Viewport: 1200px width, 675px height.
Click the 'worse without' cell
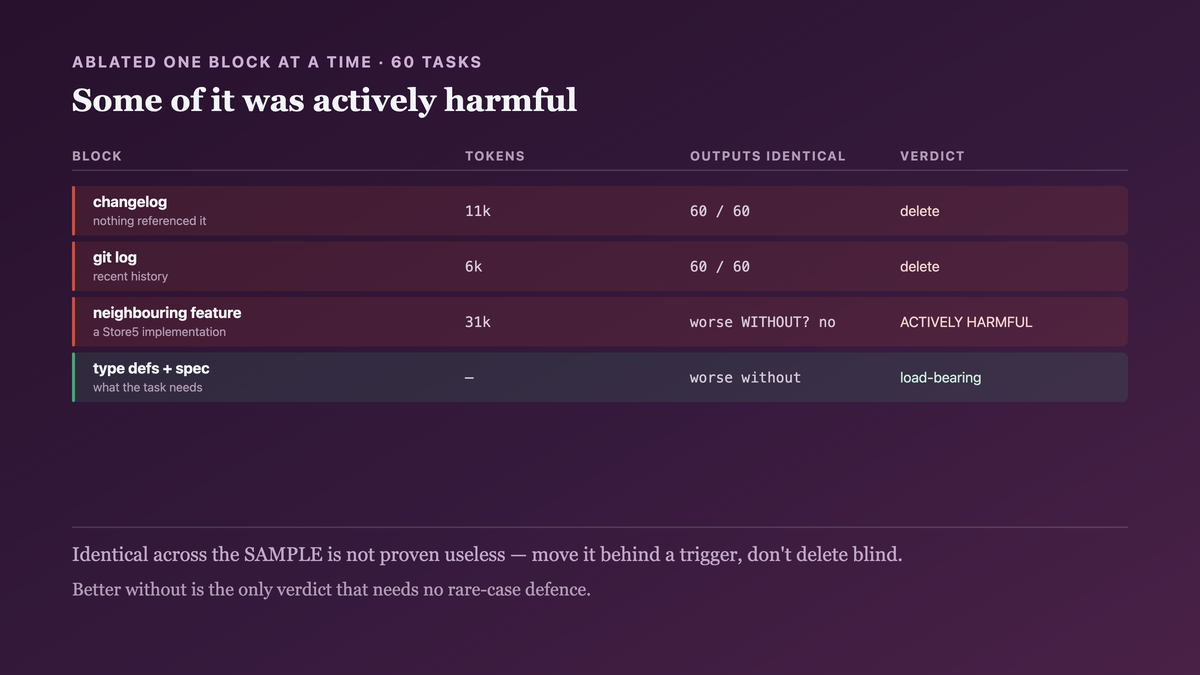pos(746,378)
